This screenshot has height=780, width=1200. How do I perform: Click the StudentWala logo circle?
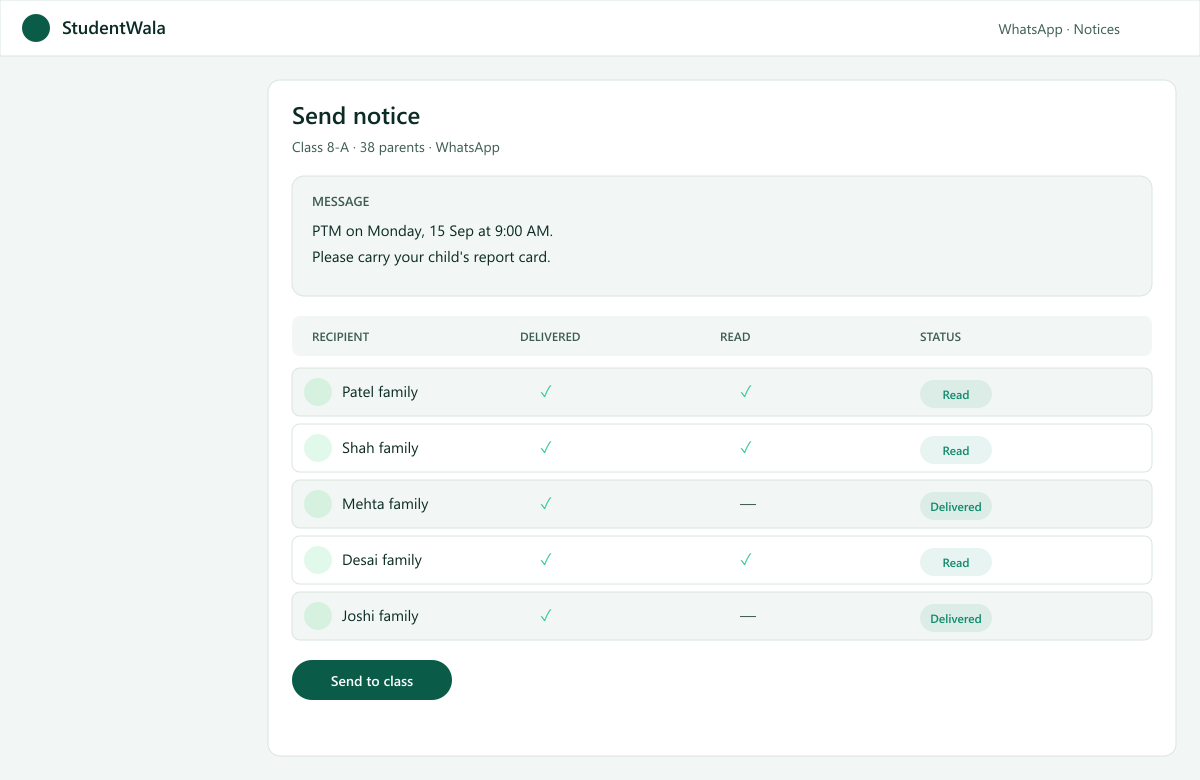click(36, 28)
